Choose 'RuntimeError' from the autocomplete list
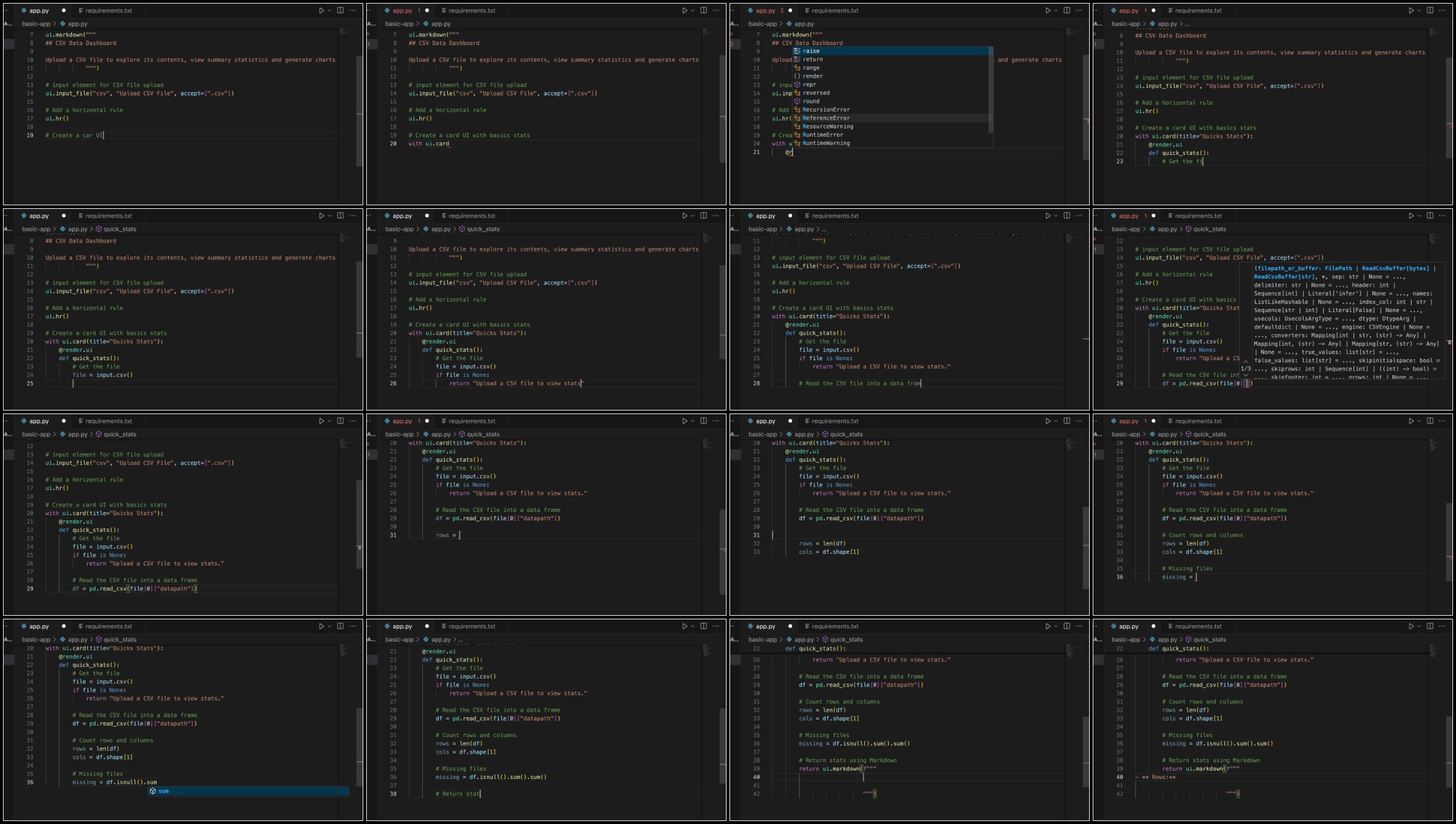Image resolution: width=1456 pixels, height=824 pixels. (x=890, y=135)
